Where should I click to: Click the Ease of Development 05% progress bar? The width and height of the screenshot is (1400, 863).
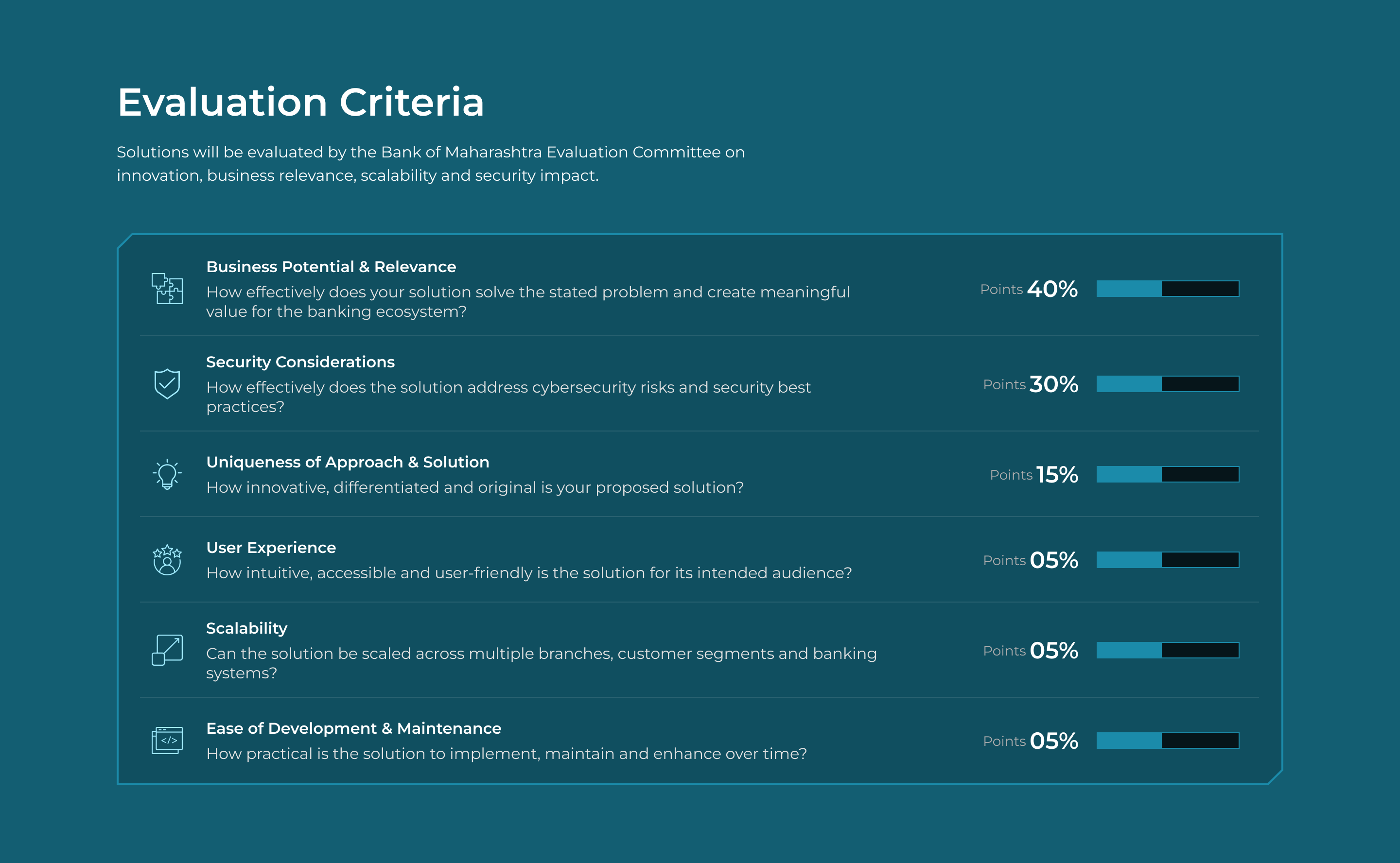point(1168,741)
